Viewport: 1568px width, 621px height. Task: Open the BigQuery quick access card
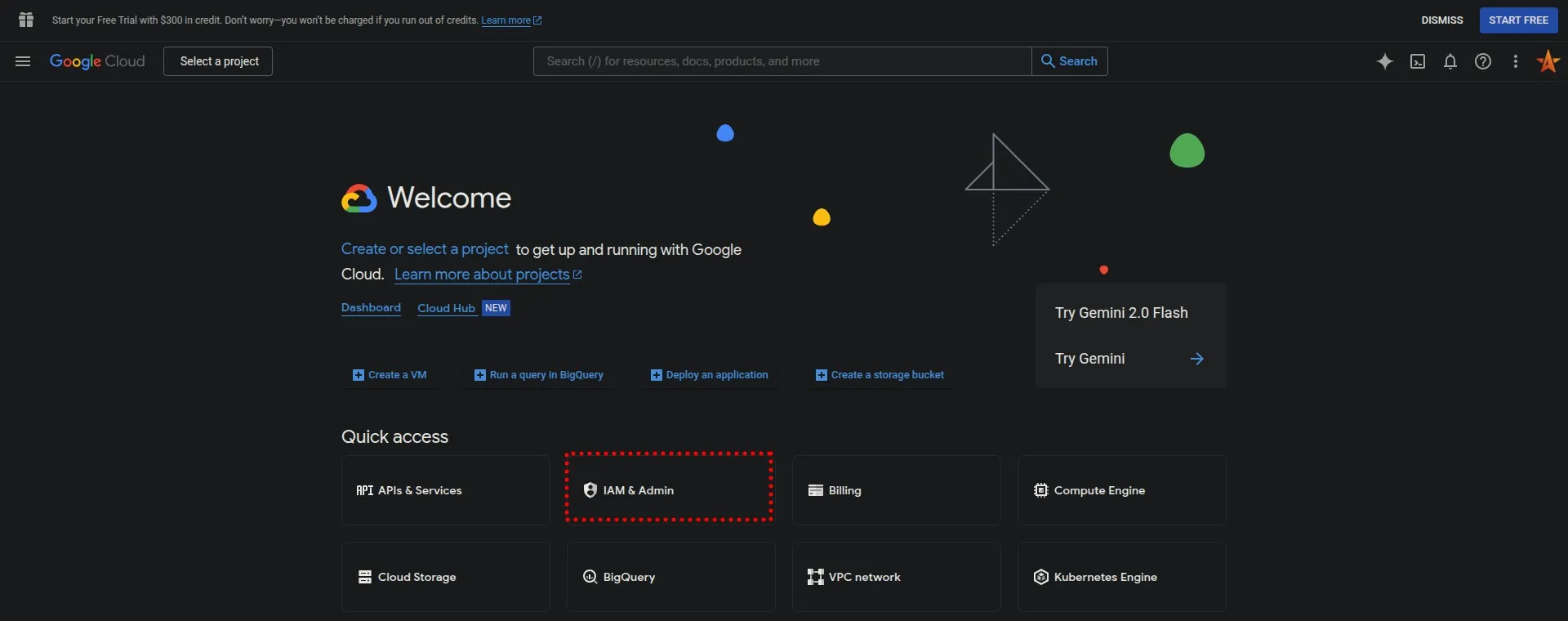tap(670, 577)
